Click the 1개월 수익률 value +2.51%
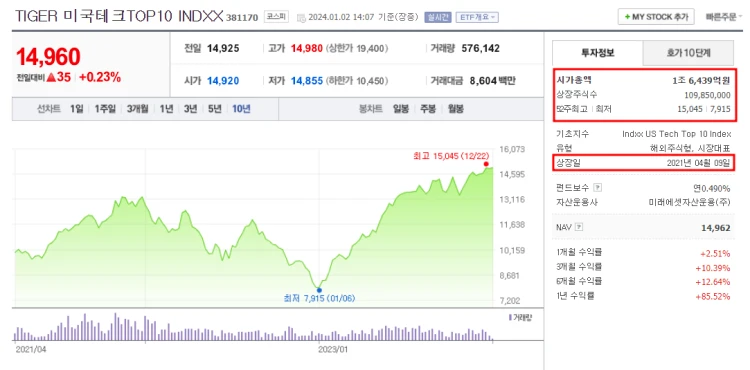This screenshot has height=370, width=750. pos(716,253)
